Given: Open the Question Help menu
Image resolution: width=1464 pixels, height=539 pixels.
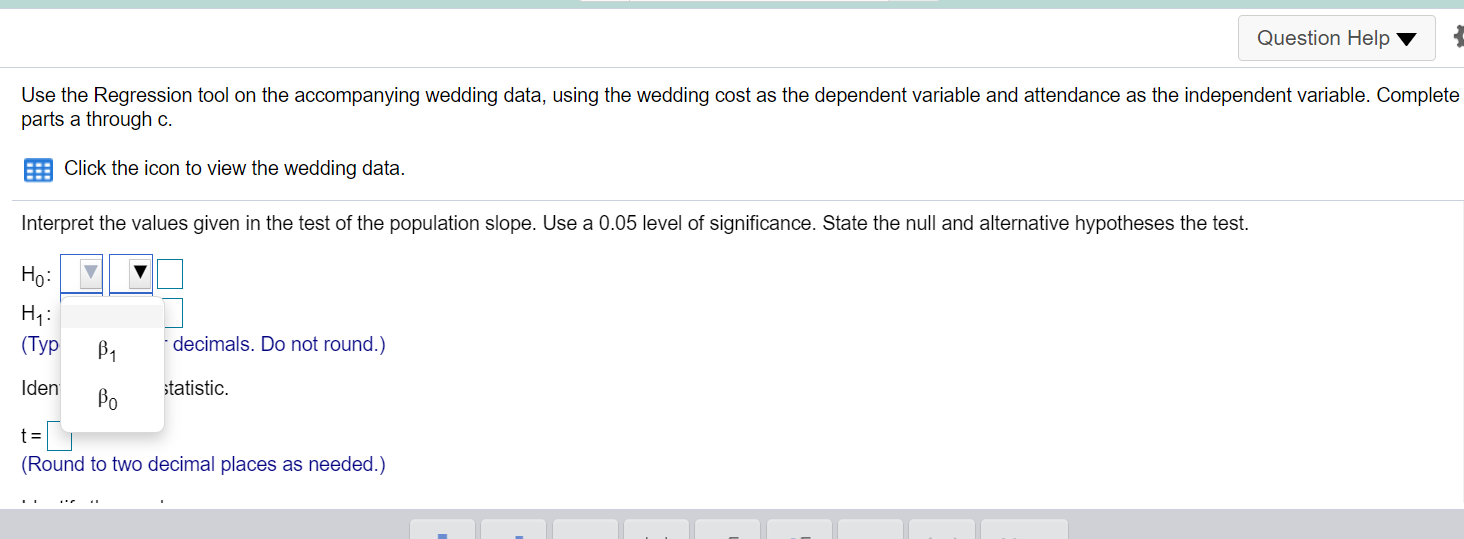Looking at the screenshot, I should [x=1336, y=38].
